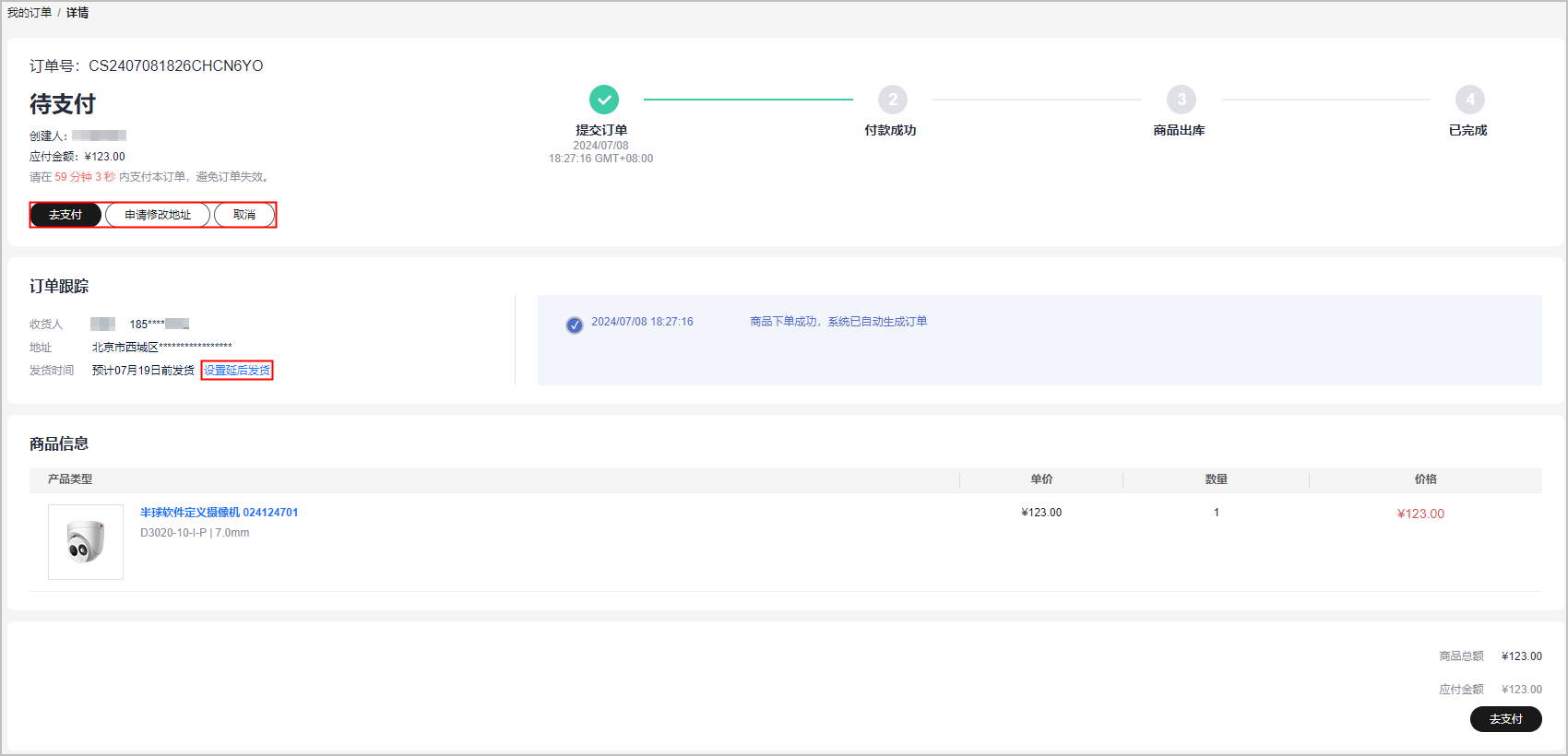Screen dimensions: 1568x756
Task: Click step 2 payment success circle
Action: coord(892,100)
